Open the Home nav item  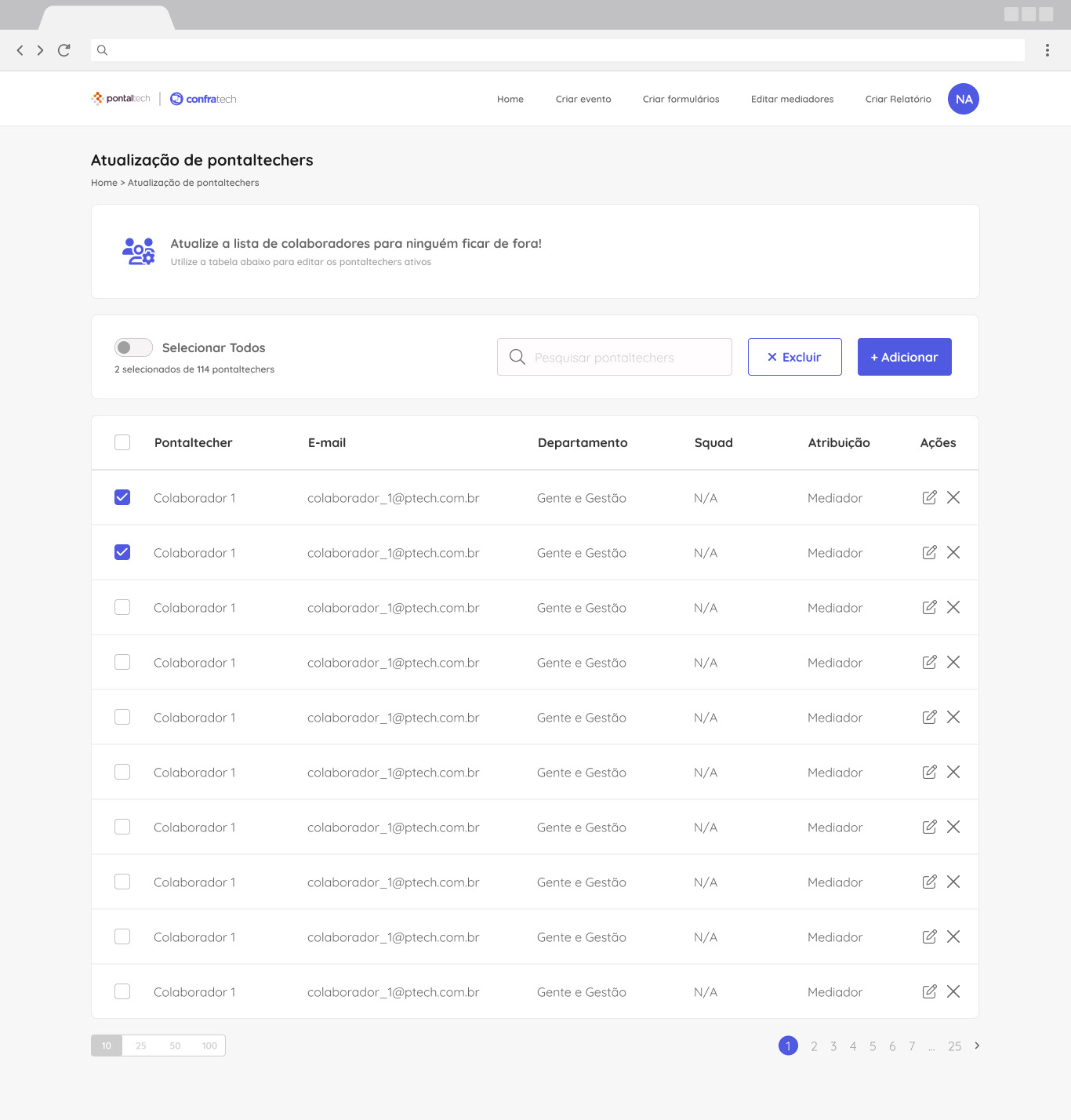pyautogui.click(x=510, y=99)
